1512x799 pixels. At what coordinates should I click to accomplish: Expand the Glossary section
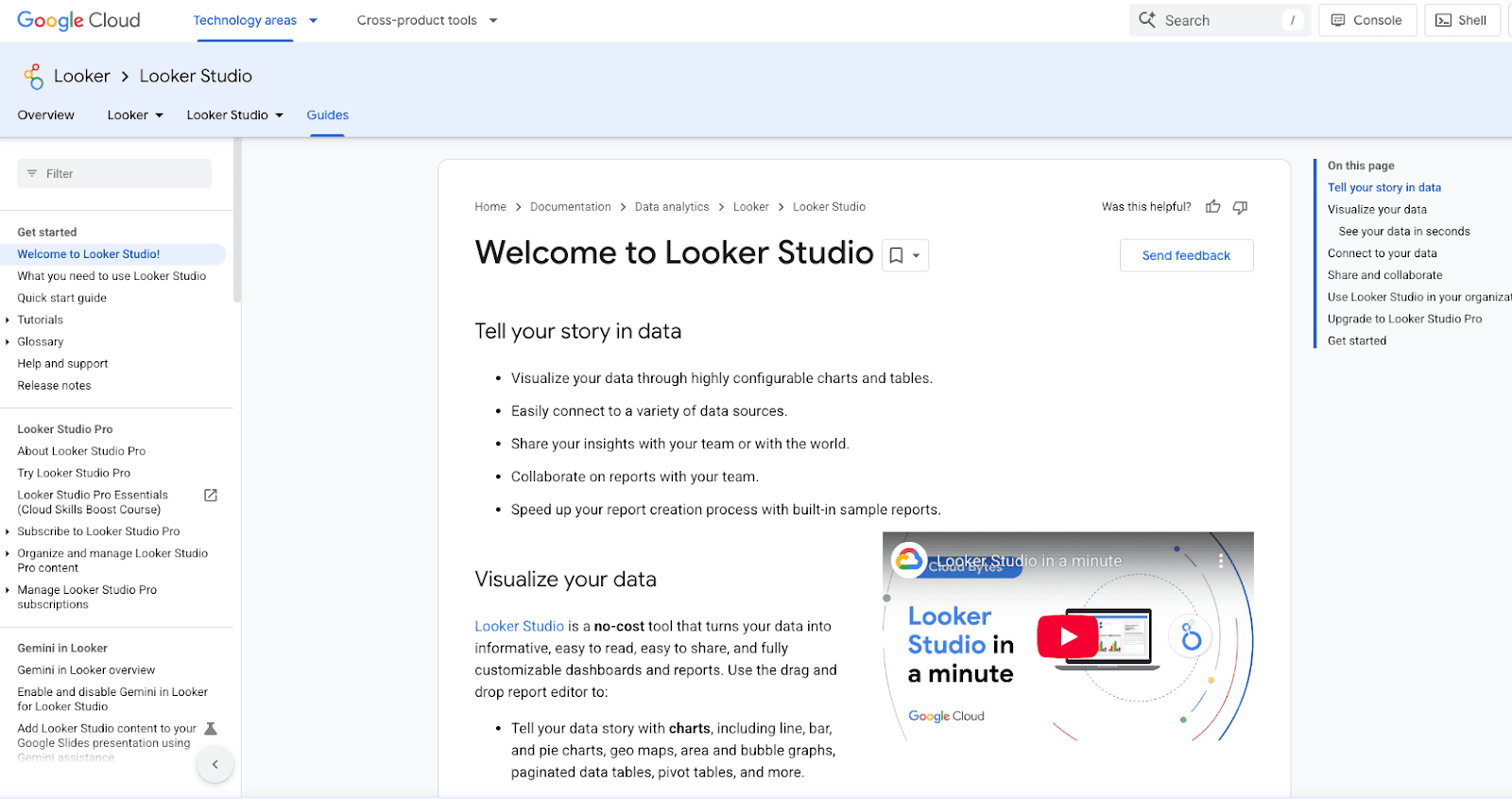click(8, 342)
